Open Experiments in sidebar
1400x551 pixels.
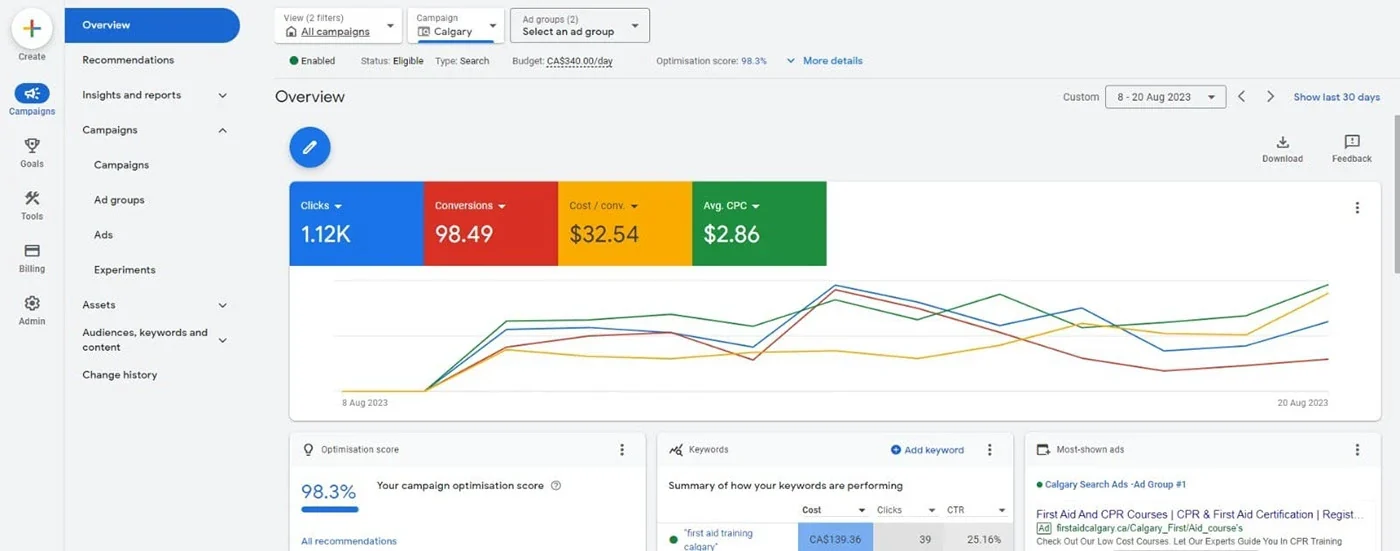[125, 270]
